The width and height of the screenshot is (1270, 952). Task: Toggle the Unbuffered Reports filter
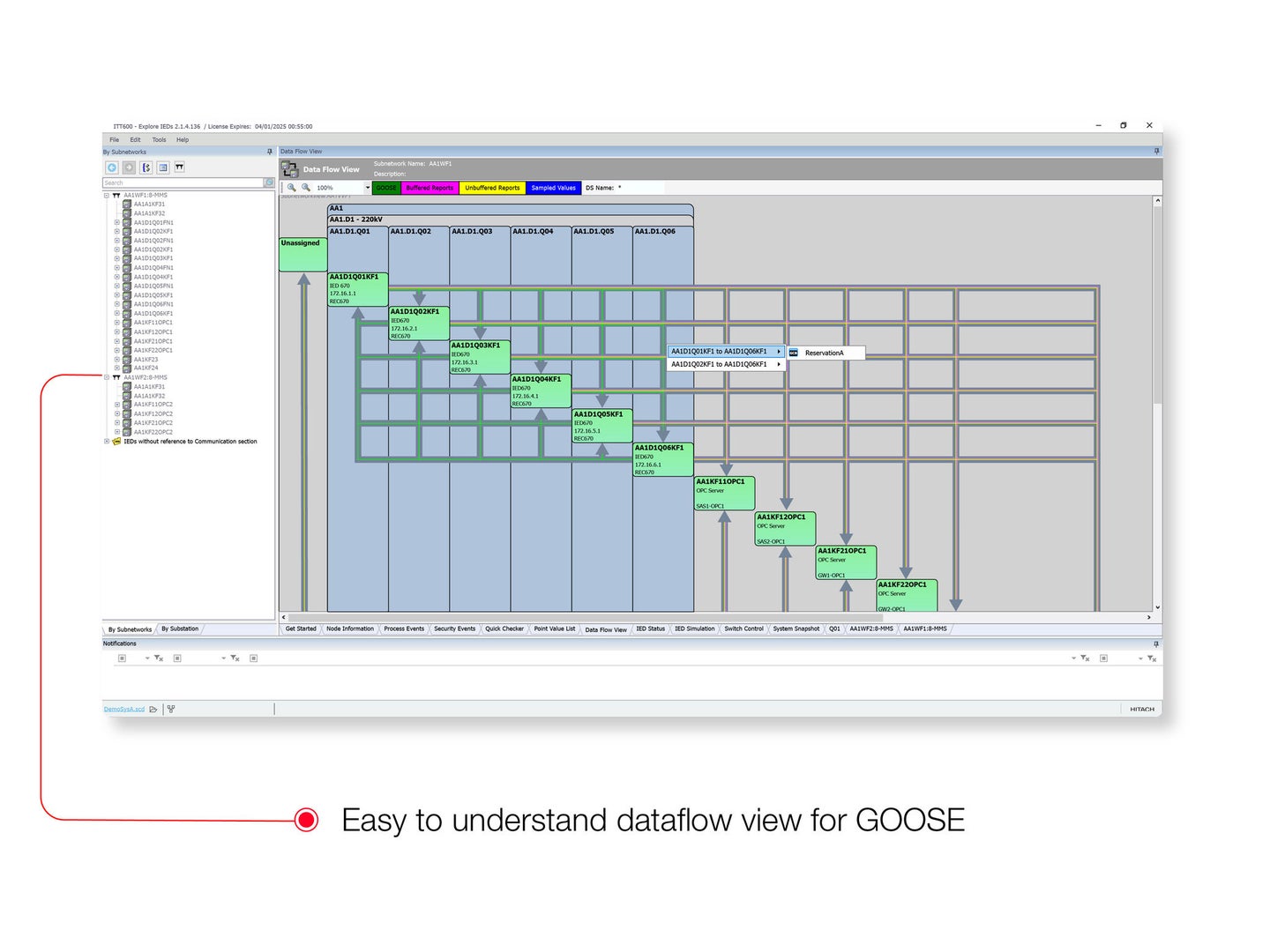491,187
